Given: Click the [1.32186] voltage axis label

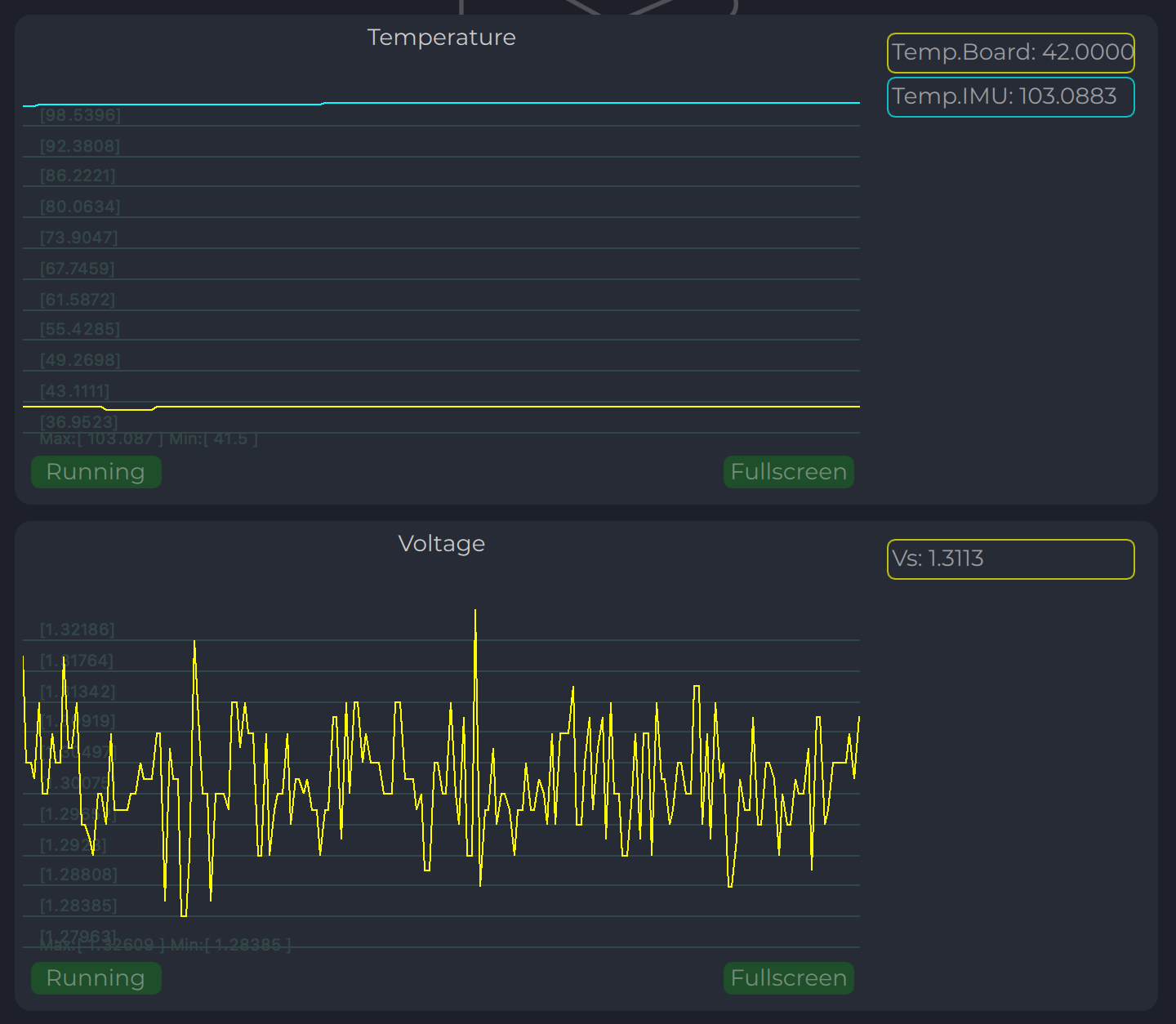Looking at the screenshot, I should [78, 630].
